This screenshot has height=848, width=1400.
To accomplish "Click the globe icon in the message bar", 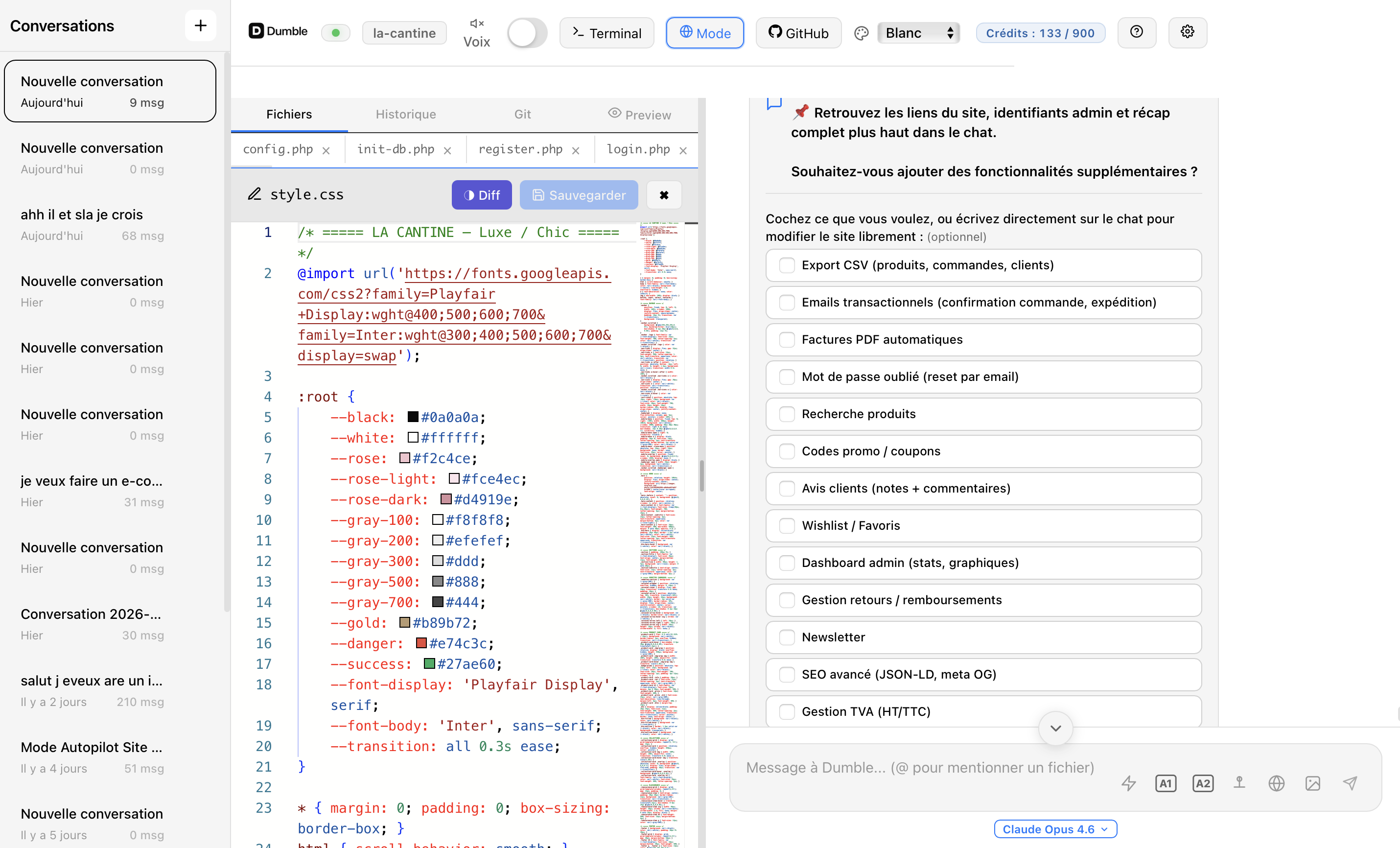I will pyautogui.click(x=1276, y=783).
